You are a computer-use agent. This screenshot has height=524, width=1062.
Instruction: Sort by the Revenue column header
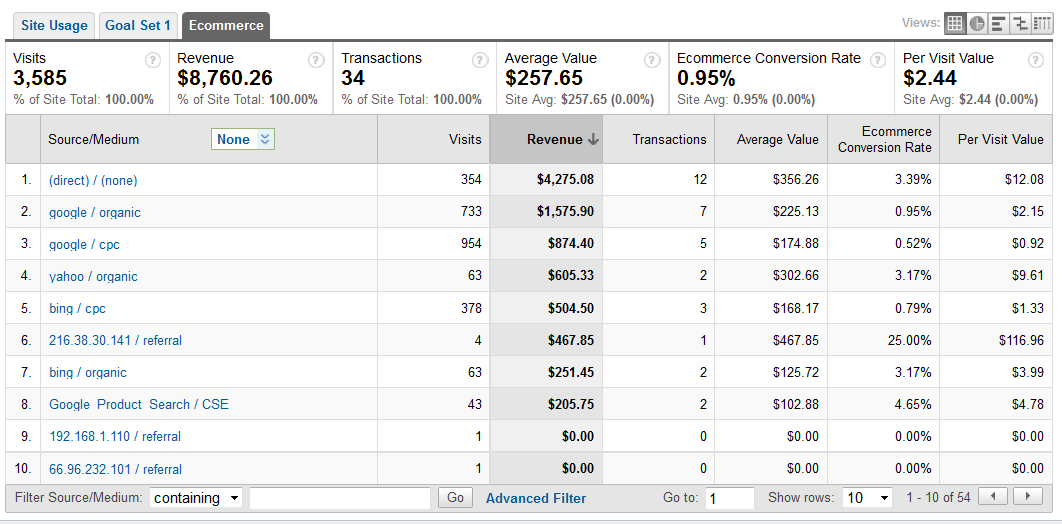click(x=554, y=140)
